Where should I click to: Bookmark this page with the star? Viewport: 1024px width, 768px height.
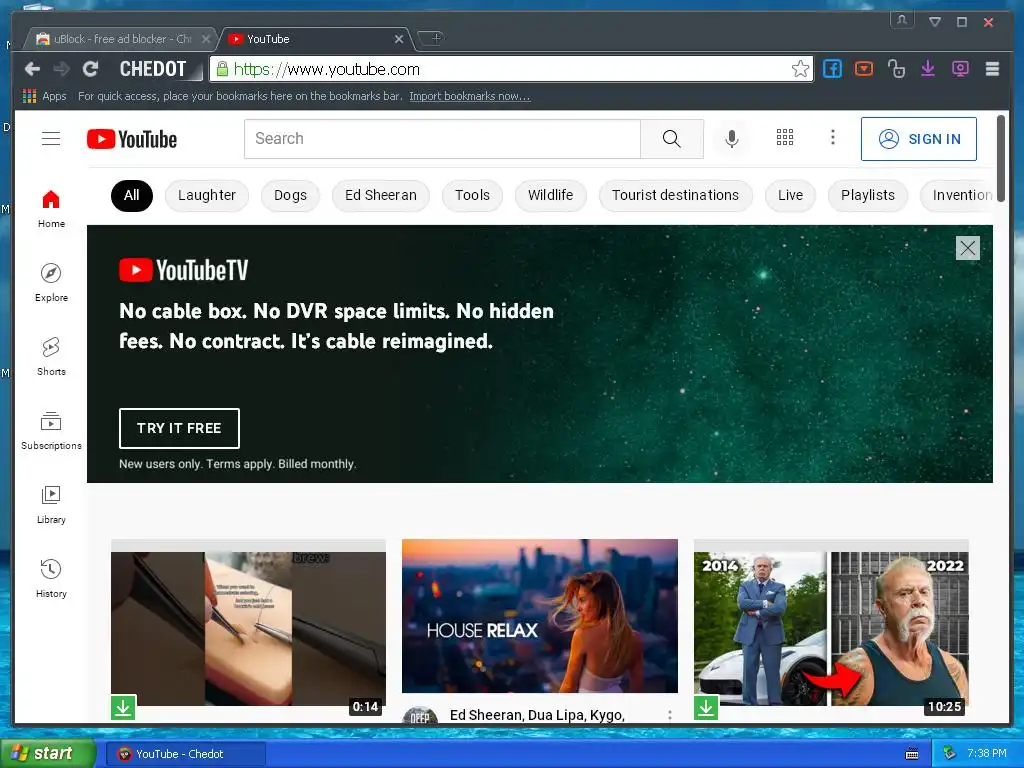point(800,69)
